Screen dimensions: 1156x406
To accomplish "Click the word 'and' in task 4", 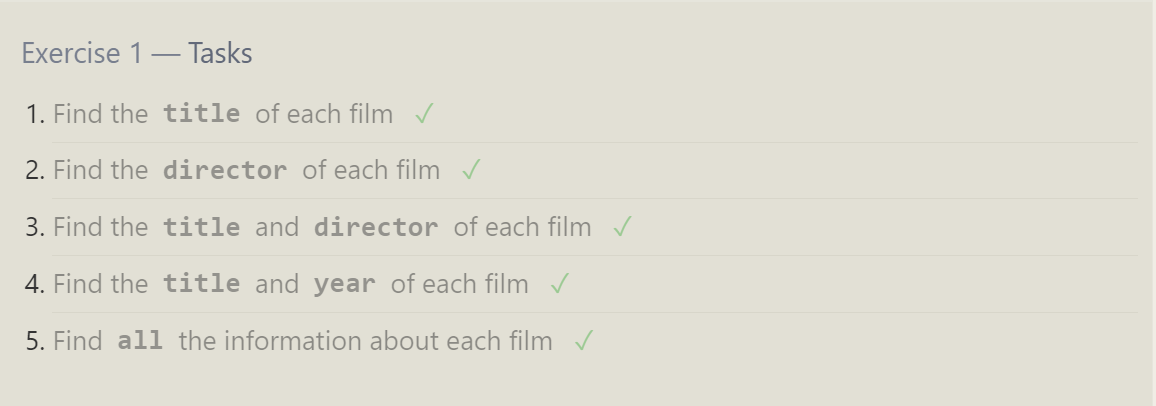I will pos(277,284).
